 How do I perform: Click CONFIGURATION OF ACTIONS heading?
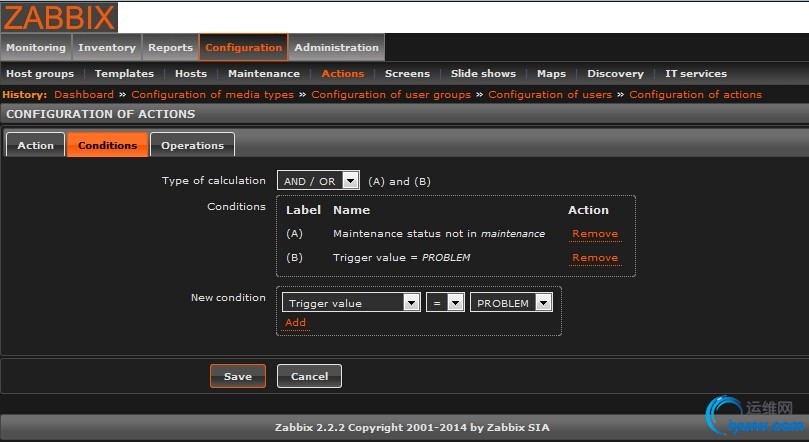pos(101,114)
